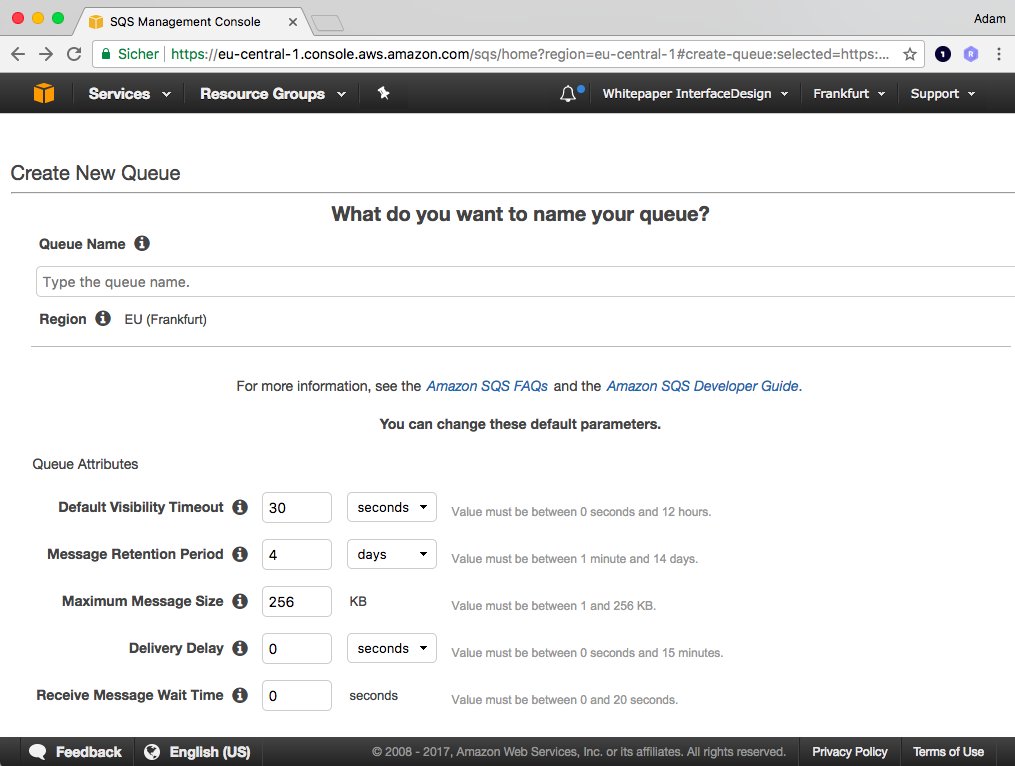Click the AWS cube home icon
This screenshot has width=1015, height=766.
tap(44, 93)
